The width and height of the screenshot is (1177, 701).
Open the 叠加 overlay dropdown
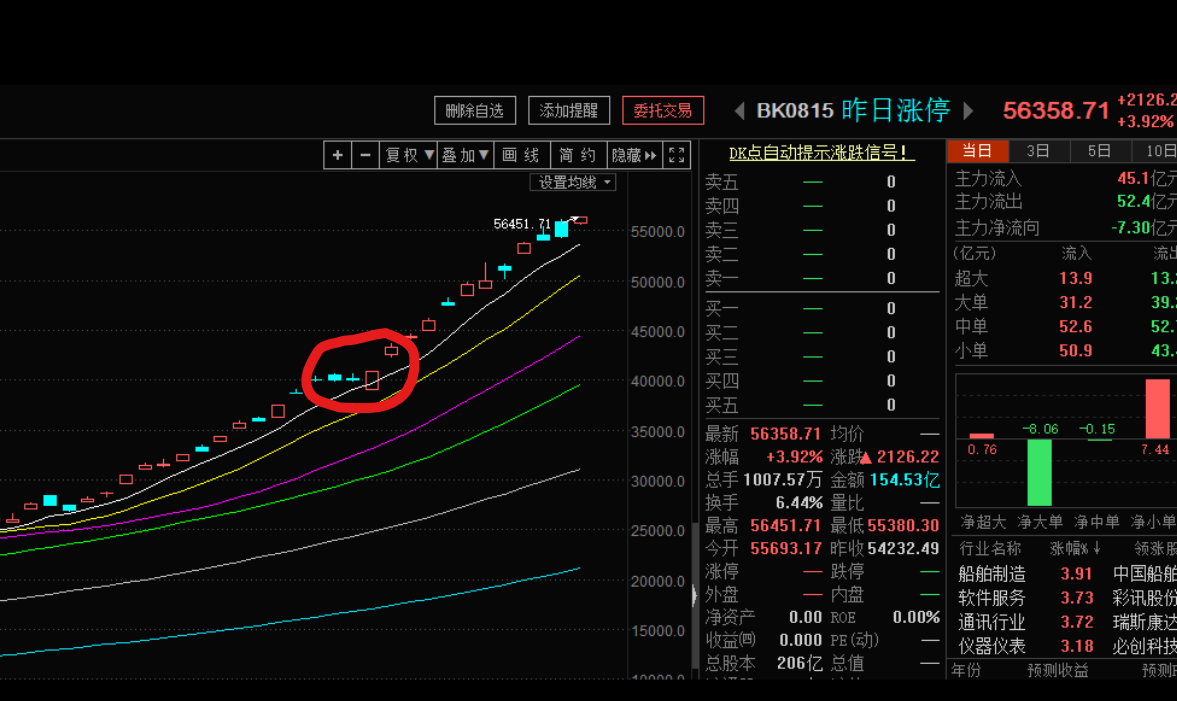pyautogui.click(x=466, y=155)
